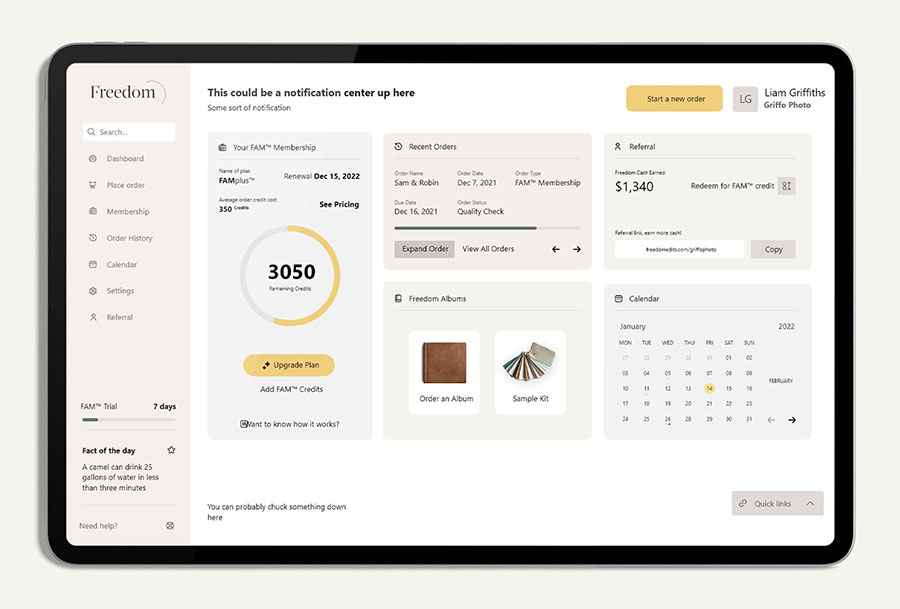Go to next recent order with right arrow

point(577,249)
